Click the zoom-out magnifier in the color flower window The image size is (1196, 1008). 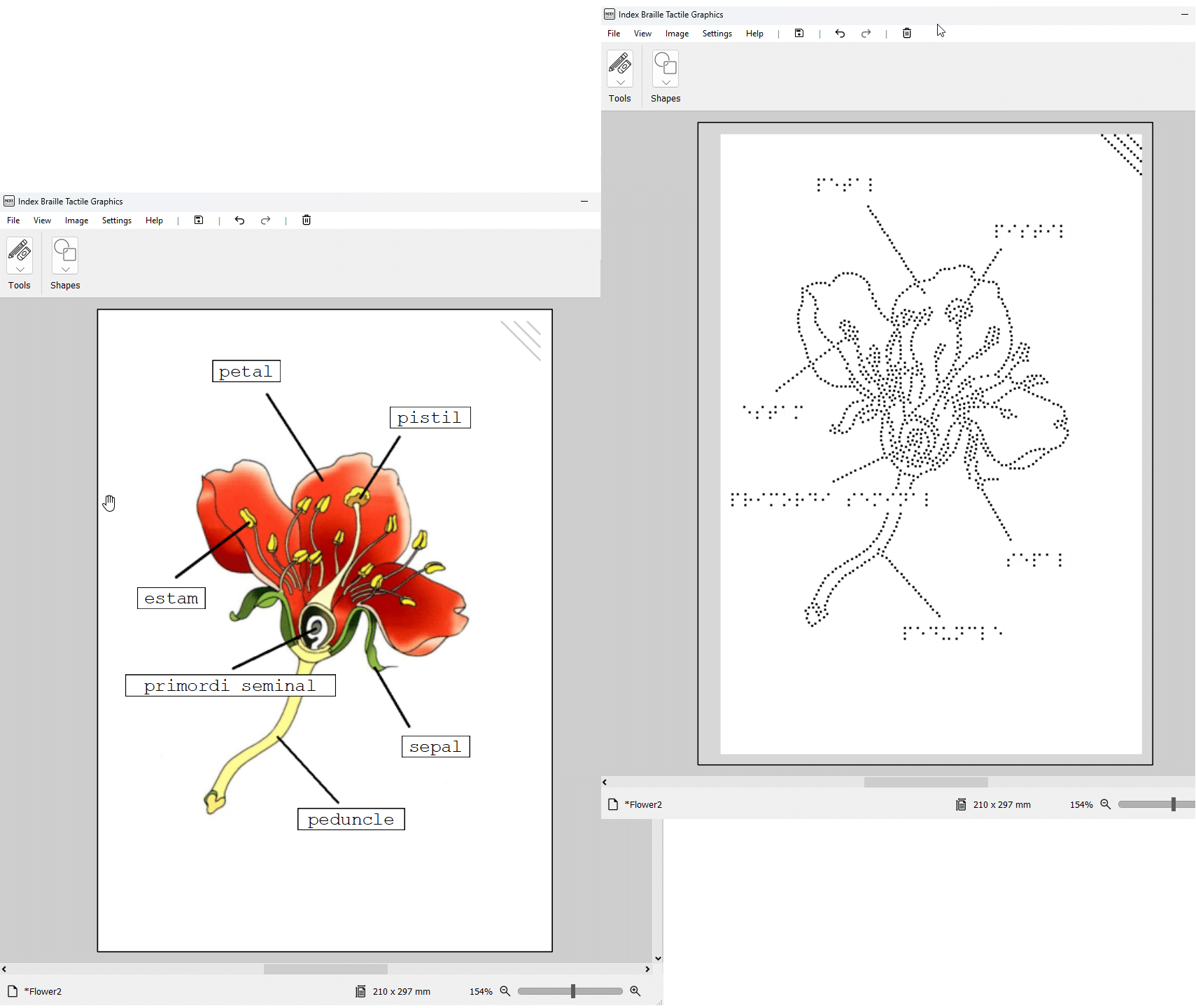[x=505, y=991]
